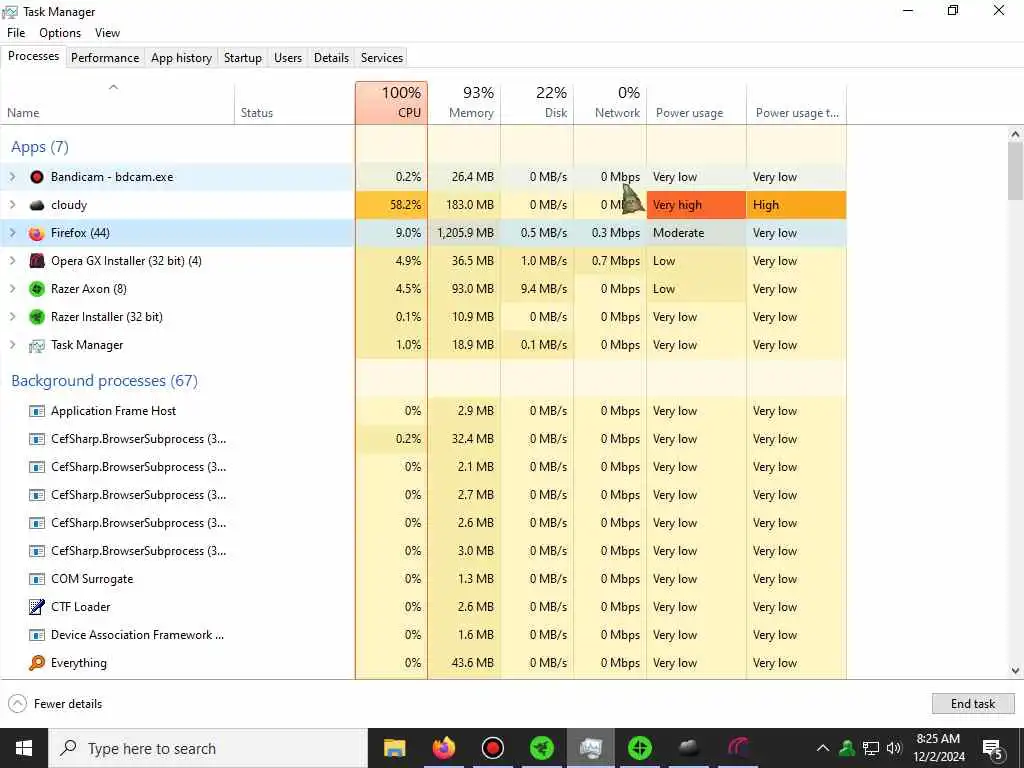Click the Razer Installer process icon
The width and height of the screenshot is (1024, 768).
(37, 317)
